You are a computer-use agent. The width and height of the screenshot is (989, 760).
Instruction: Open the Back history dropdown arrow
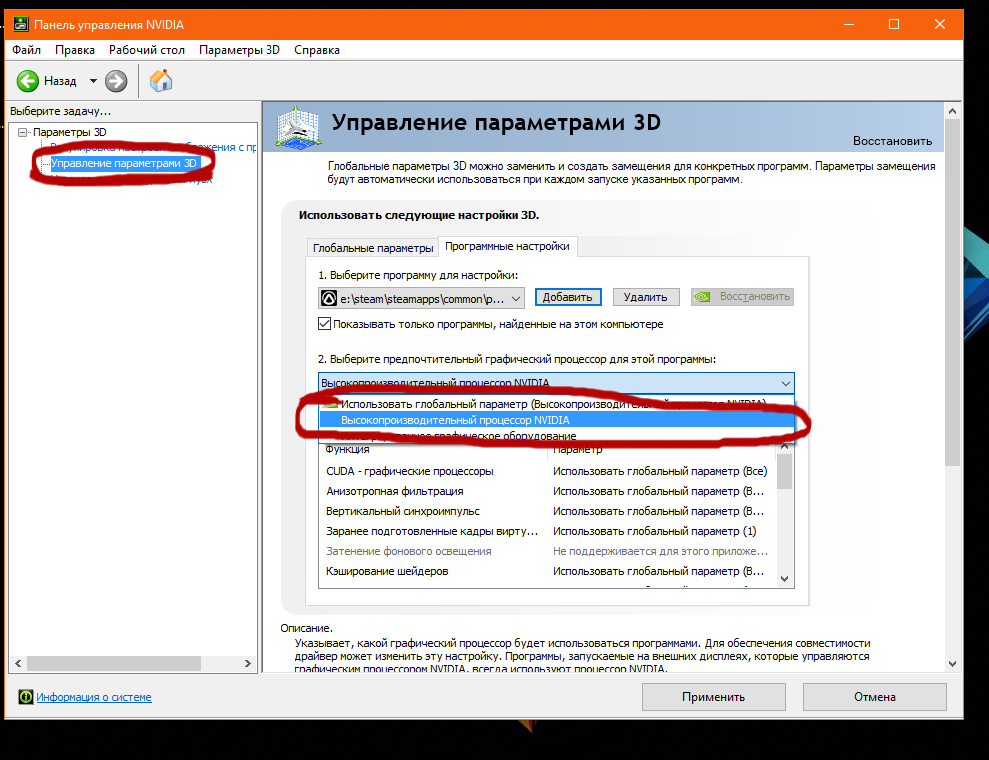click(93, 81)
